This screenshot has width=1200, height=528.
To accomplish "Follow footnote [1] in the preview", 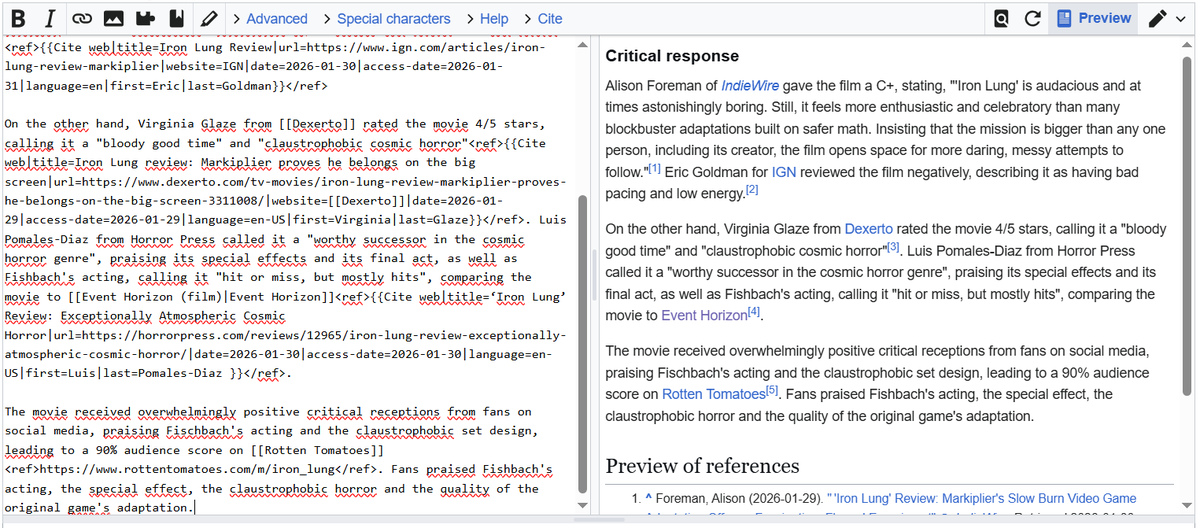I will (x=655, y=169).
